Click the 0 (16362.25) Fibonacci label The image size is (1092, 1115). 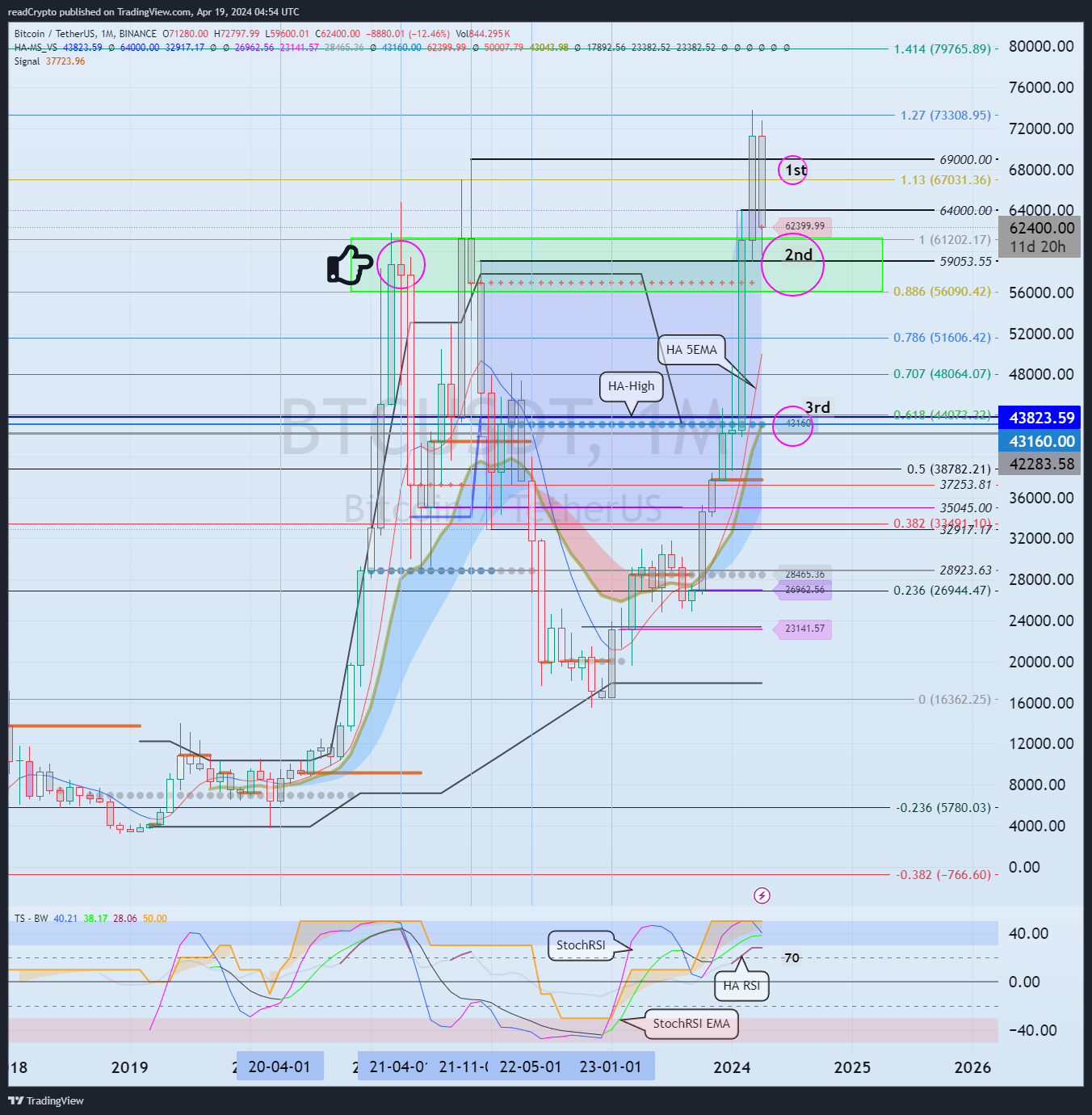tap(954, 700)
